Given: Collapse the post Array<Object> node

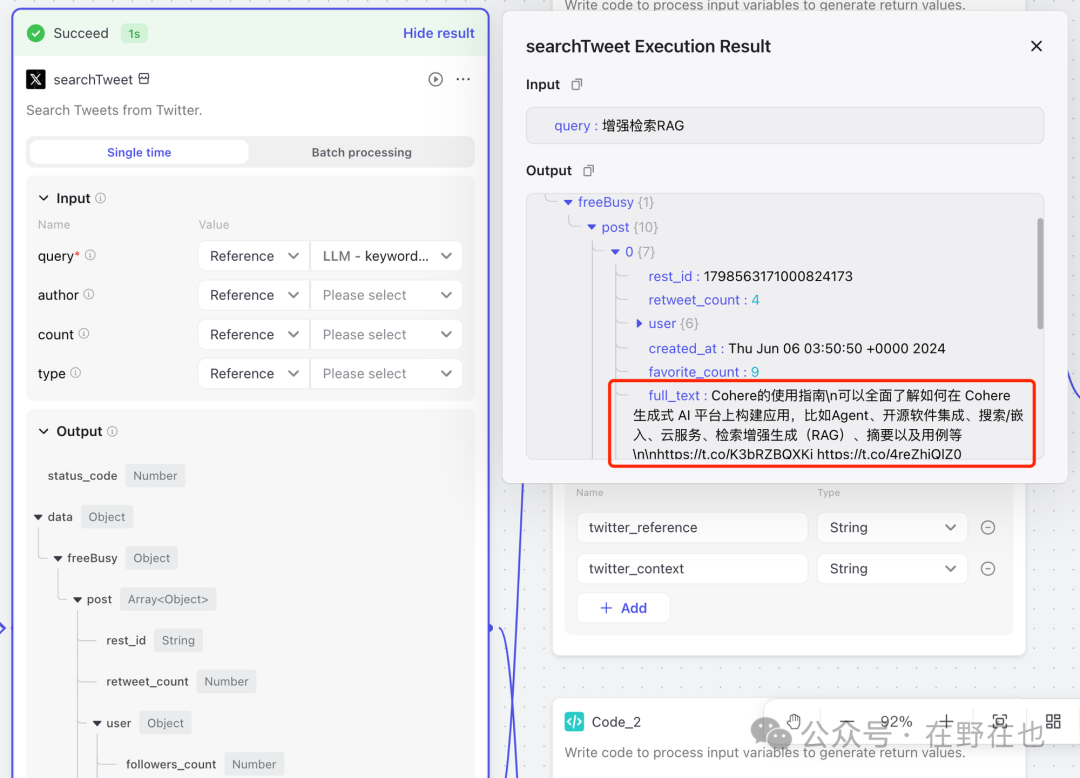Looking at the screenshot, I should (x=77, y=600).
